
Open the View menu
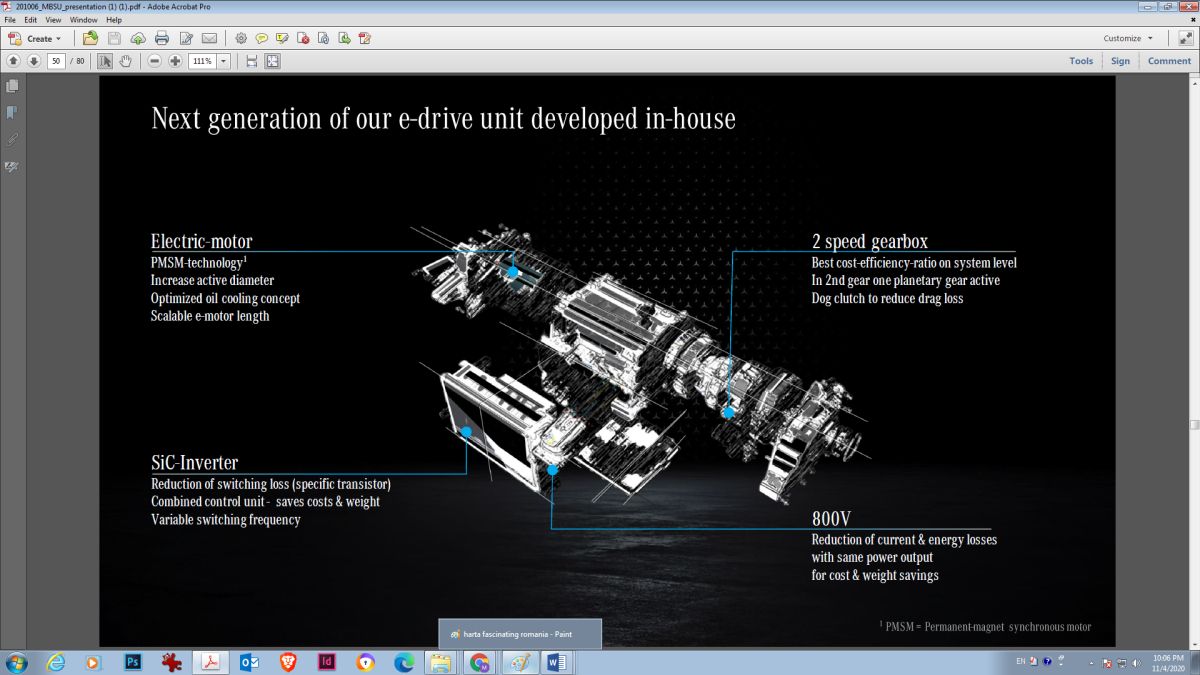53,19
